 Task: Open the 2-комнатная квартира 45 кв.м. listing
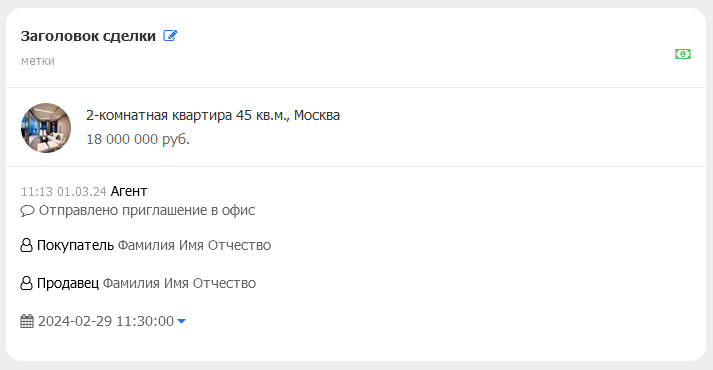(x=213, y=115)
